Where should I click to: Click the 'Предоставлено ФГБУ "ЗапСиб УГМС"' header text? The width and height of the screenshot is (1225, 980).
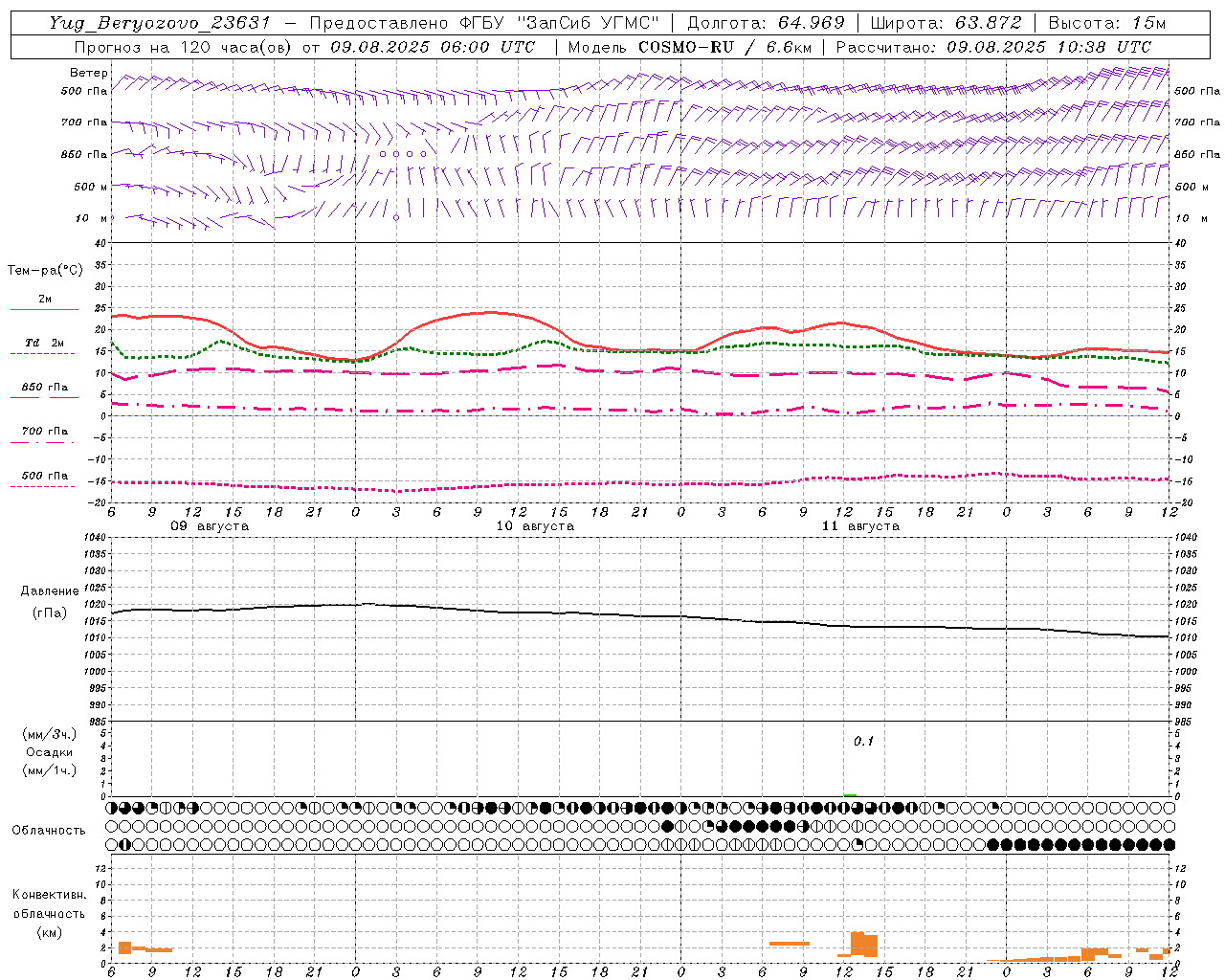click(x=485, y=23)
